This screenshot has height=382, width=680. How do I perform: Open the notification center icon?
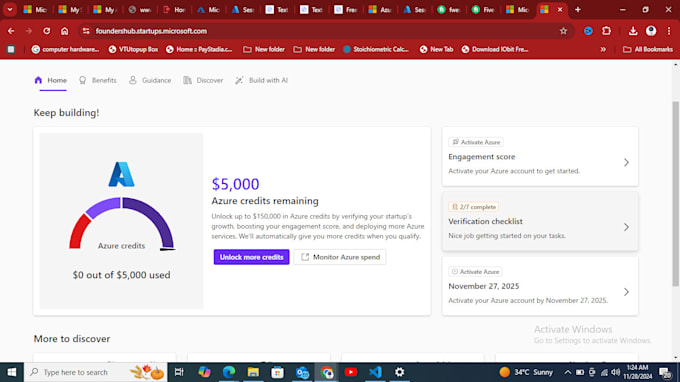click(x=665, y=372)
